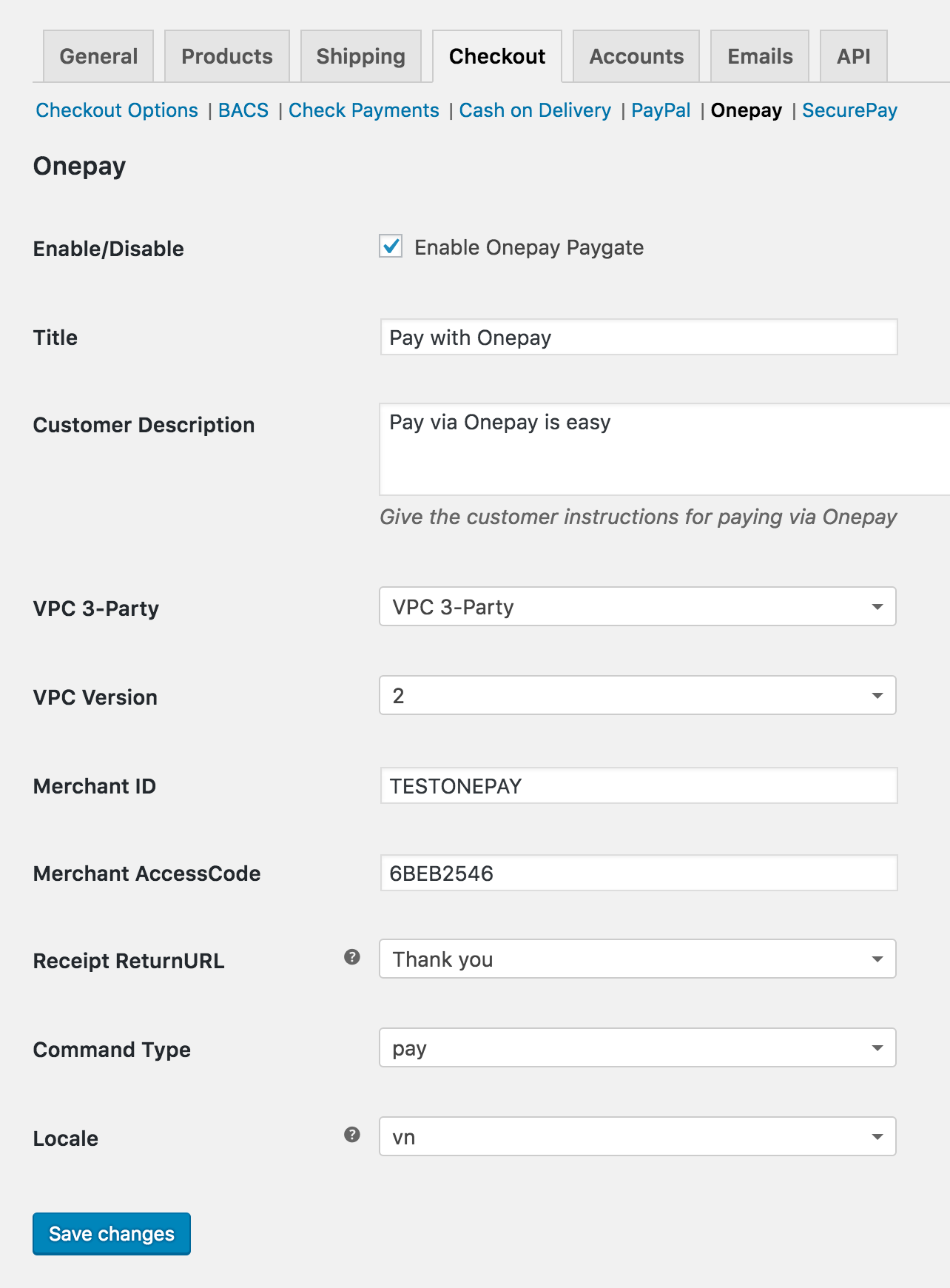Click the 'Command Type' label

coord(112,1050)
